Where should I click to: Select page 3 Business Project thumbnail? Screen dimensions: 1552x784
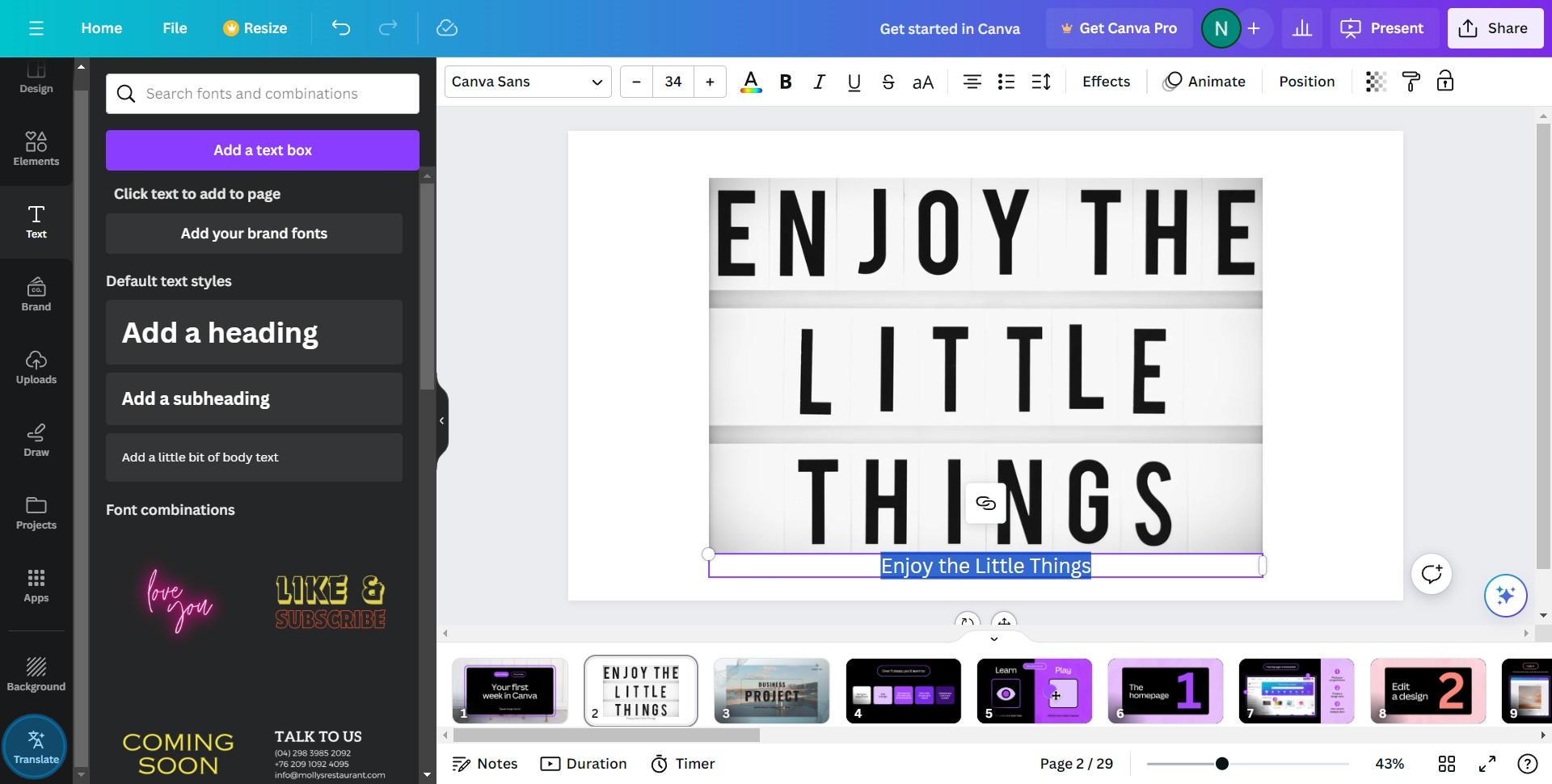pos(772,691)
